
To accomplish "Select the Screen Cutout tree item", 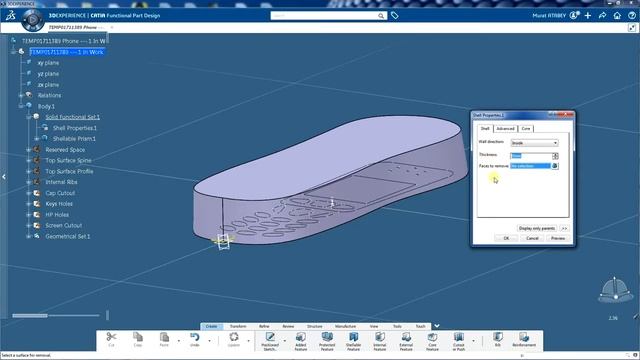I will 63,225.
